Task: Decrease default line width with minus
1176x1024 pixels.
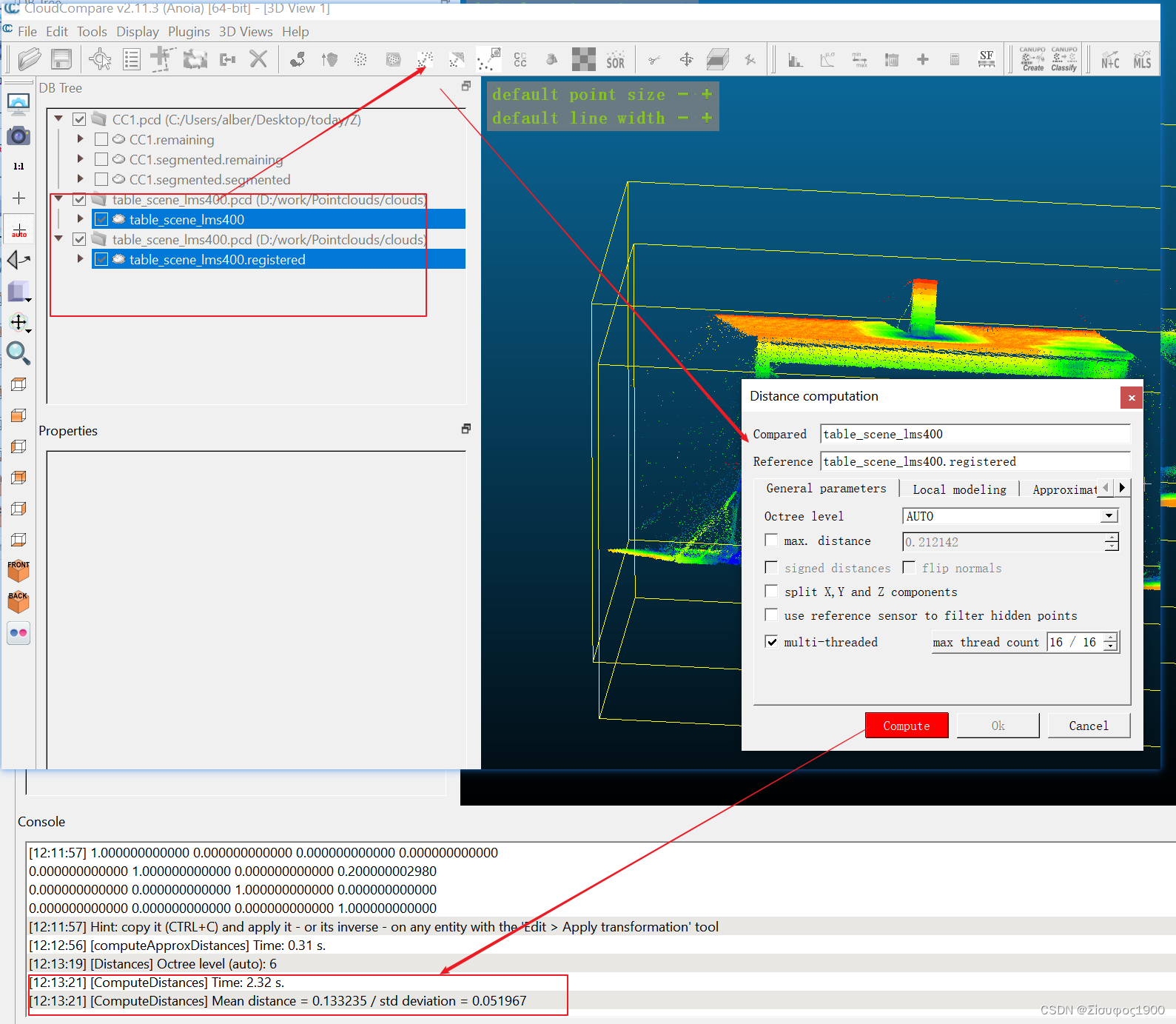Action: pos(683,118)
